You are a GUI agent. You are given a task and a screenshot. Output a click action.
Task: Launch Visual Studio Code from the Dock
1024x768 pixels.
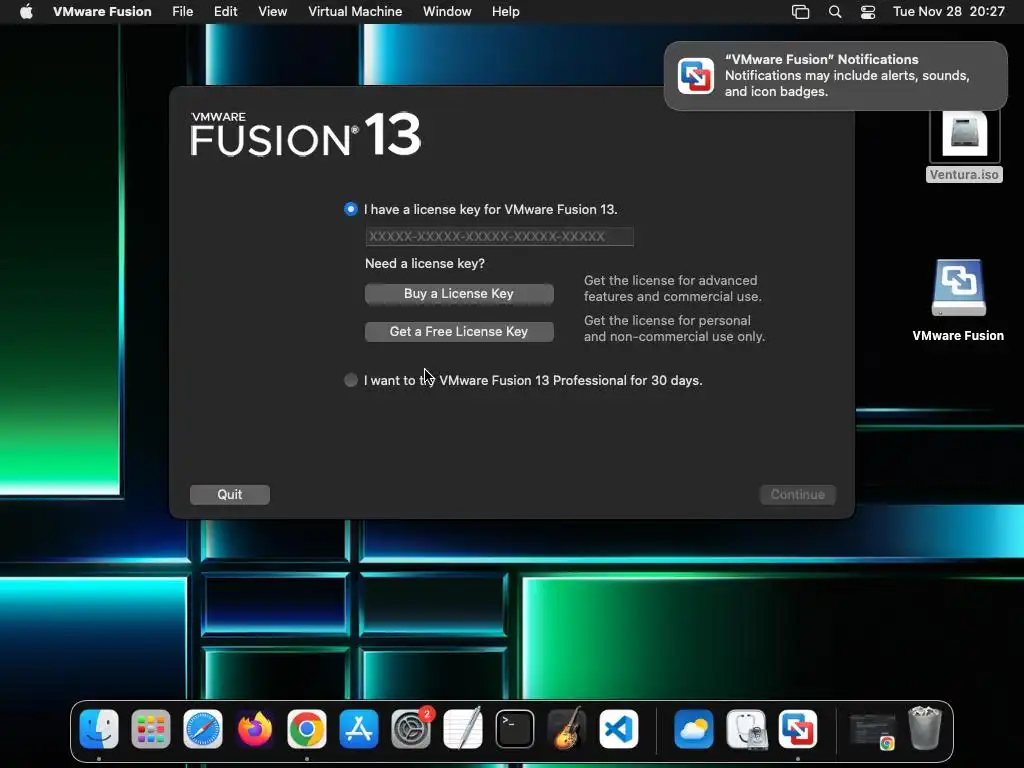click(618, 729)
